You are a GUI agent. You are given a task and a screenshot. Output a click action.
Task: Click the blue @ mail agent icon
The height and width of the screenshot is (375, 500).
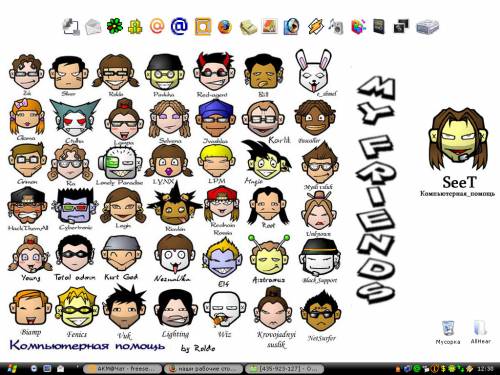click(x=179, y=26)
